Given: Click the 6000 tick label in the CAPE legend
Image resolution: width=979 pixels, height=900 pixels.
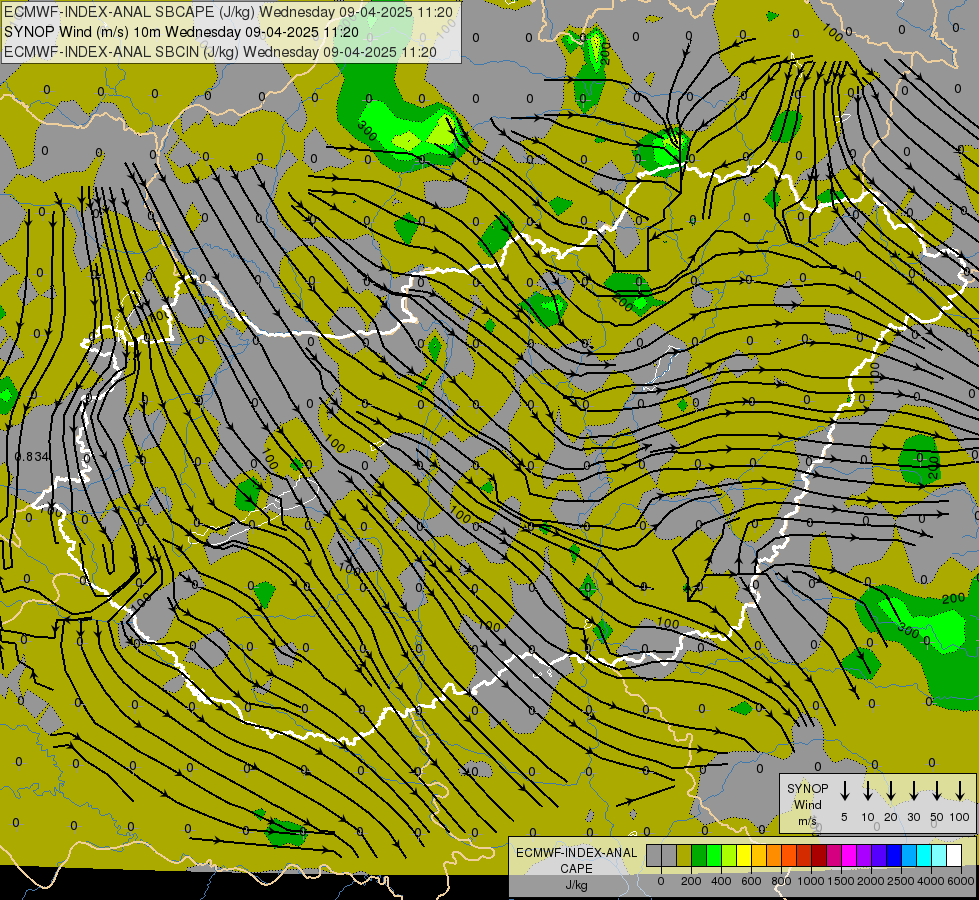Looking at the screenshot, I should point(961,881).
